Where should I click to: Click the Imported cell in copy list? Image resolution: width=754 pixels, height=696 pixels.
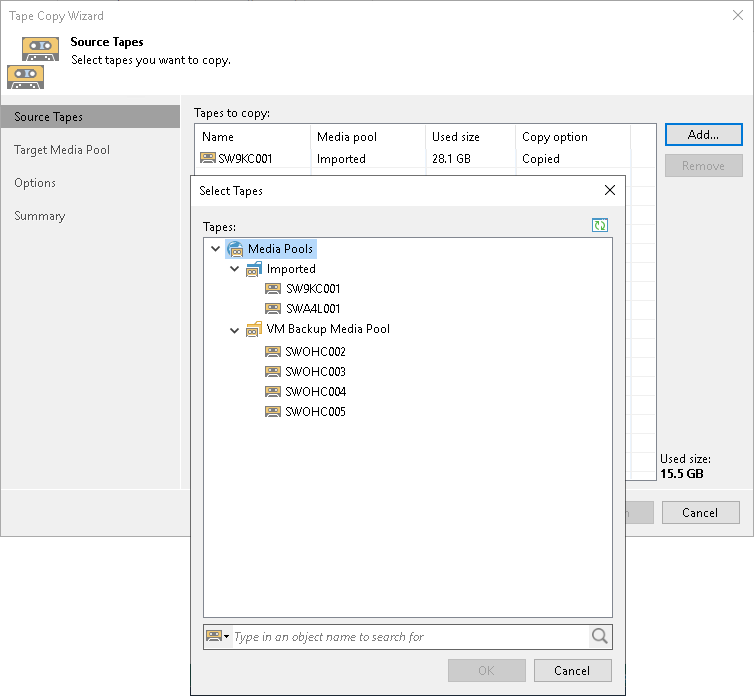click(x=341, y=159)
